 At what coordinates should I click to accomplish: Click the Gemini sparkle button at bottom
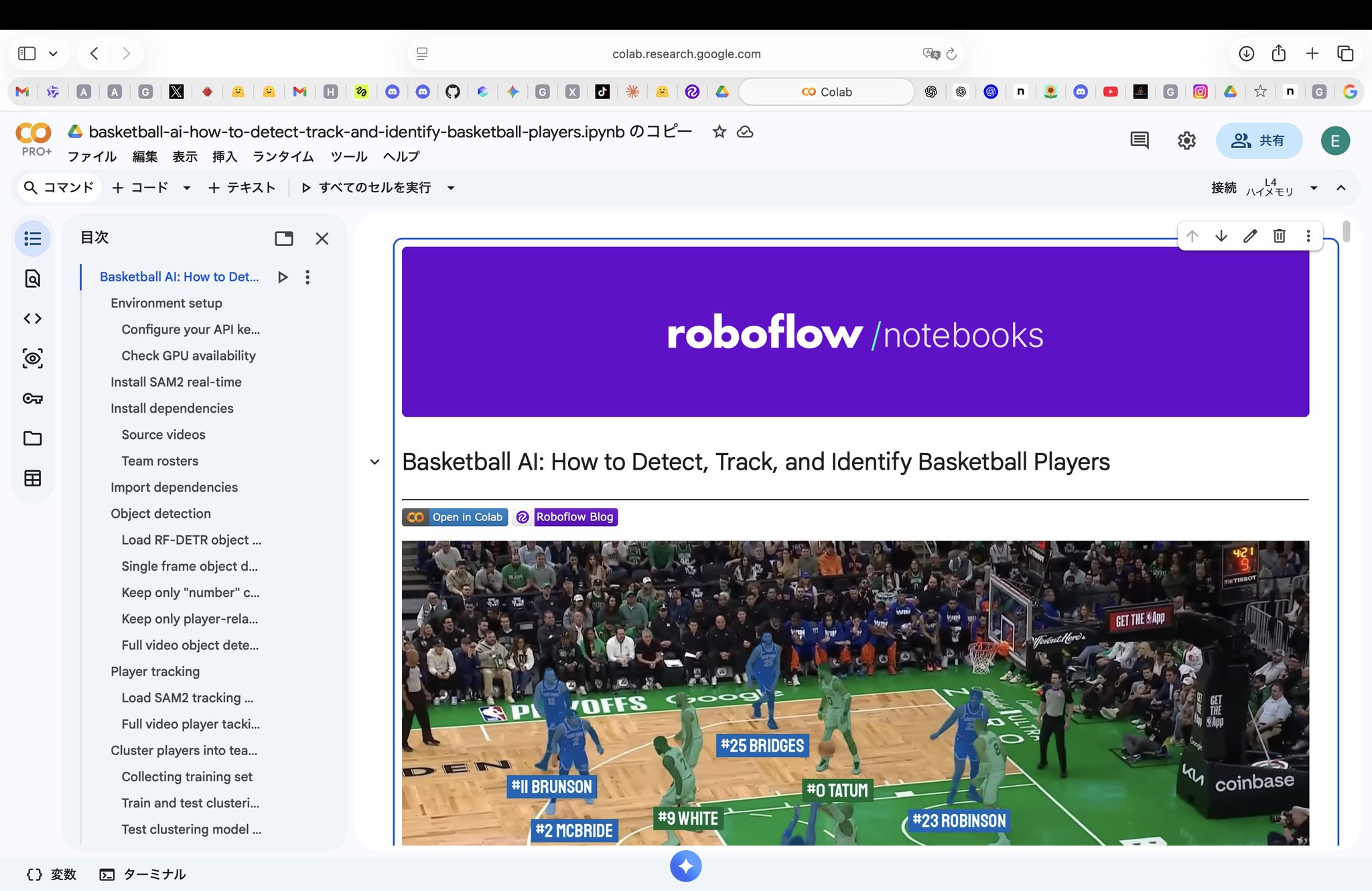coord(685,866)
